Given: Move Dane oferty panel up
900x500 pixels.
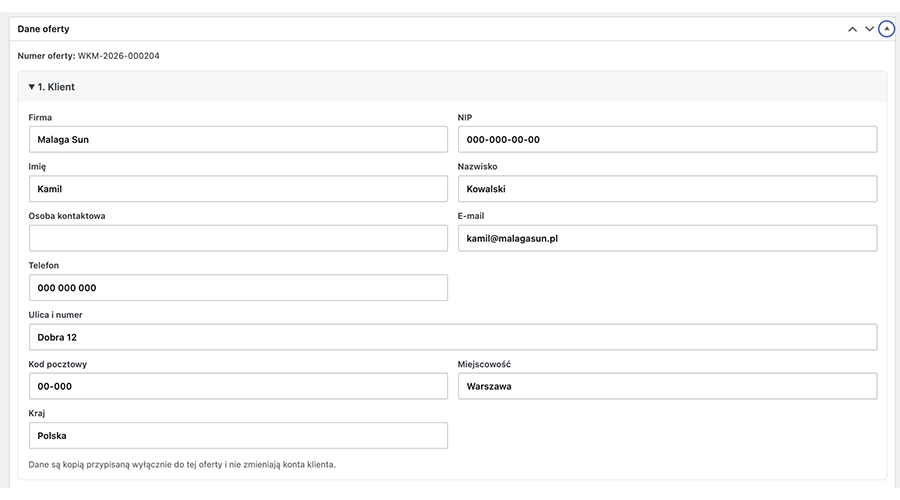Looking at the screenshot, I should (x=852, y=29).
